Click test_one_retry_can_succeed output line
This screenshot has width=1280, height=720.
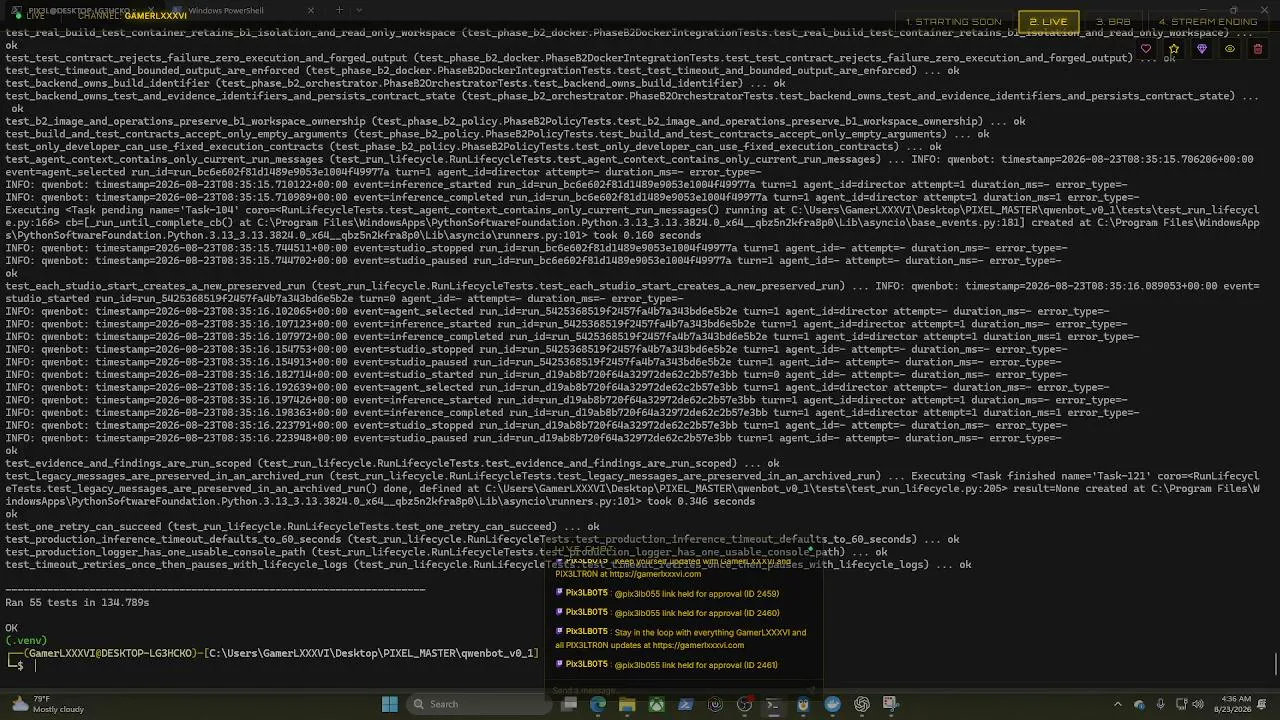pyautogui.click(x=302, y=527)
